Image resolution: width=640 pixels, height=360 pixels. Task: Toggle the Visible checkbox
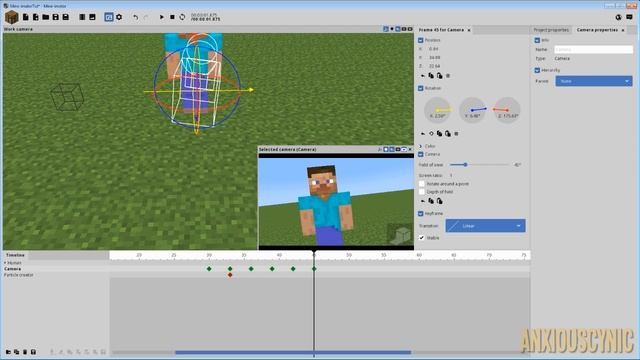click(x=422, y=238)
